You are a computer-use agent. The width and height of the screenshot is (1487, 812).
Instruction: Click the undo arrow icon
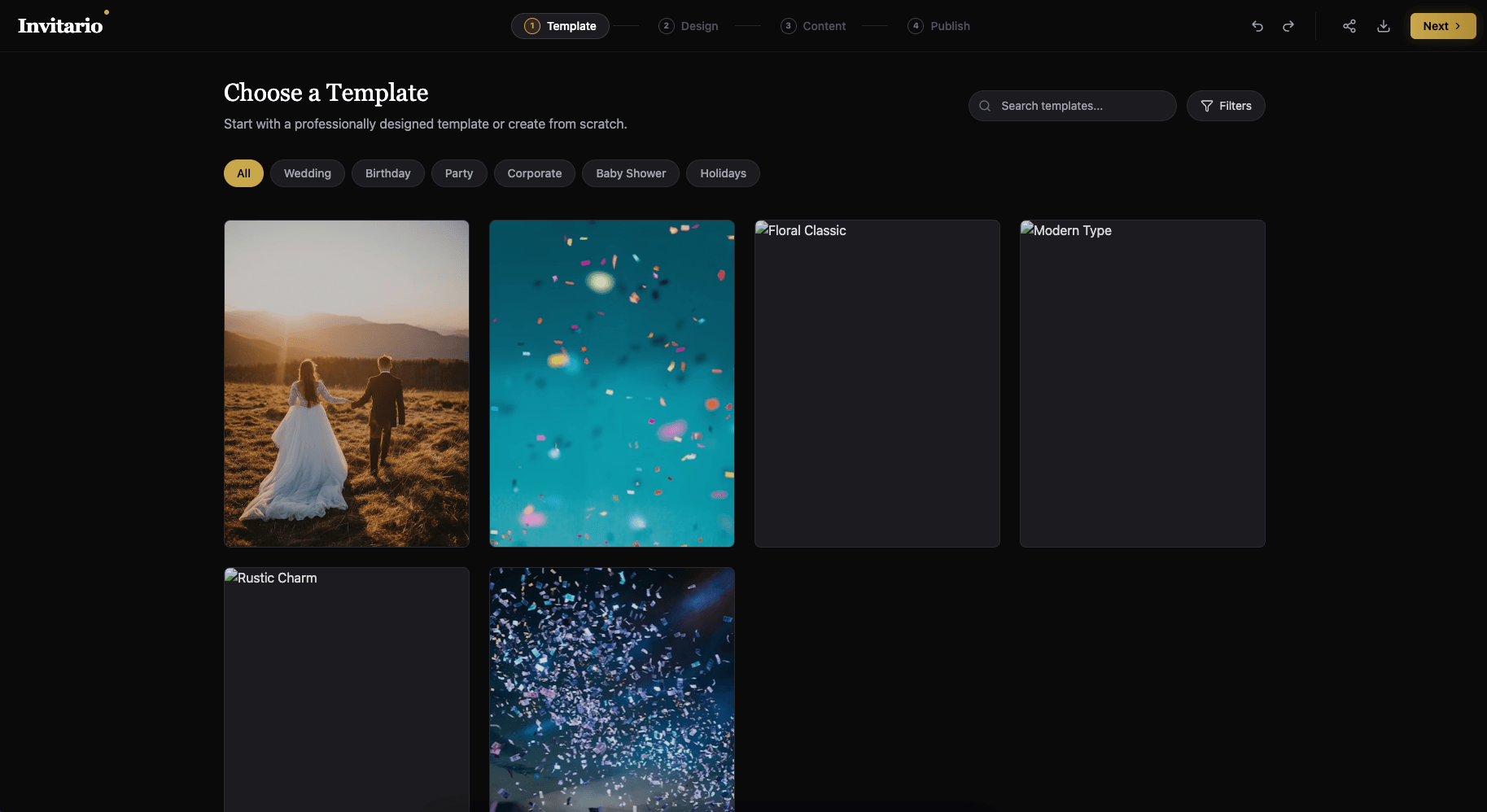point(1257,26)
